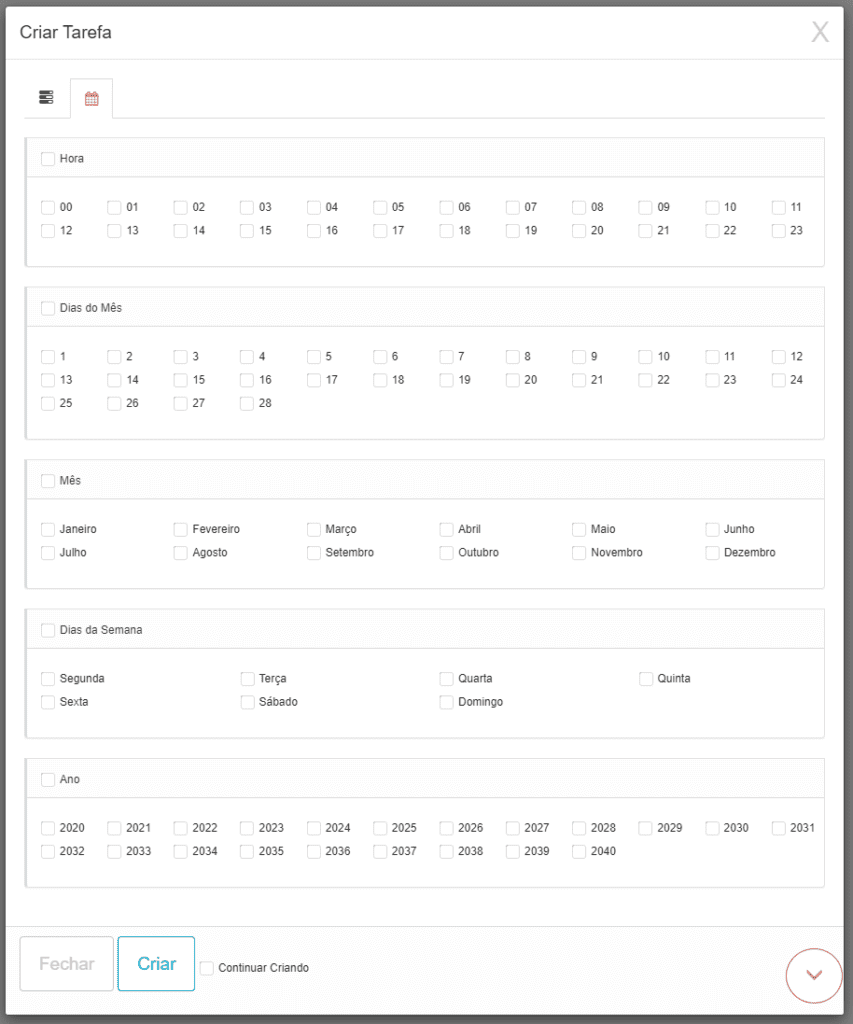Click the Criar Tarefa dialog title
The height and width of the screenshot is (1024, 853).
[65, 32]
